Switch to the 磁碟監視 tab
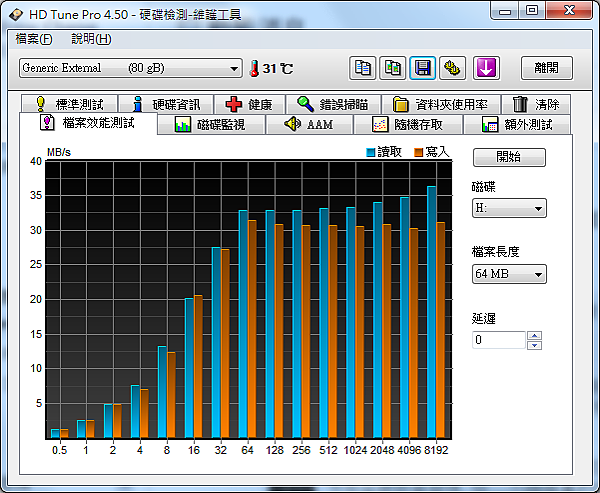Screen dimensions: 600x493 [211, 124]
